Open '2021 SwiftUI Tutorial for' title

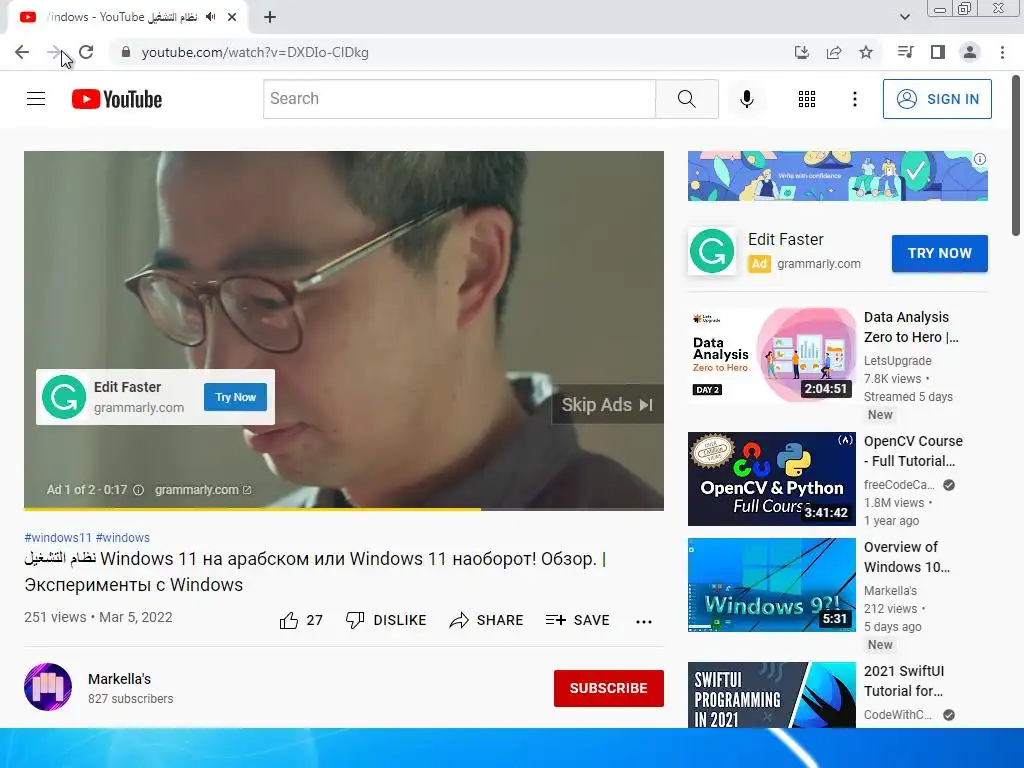pos(904,681)
